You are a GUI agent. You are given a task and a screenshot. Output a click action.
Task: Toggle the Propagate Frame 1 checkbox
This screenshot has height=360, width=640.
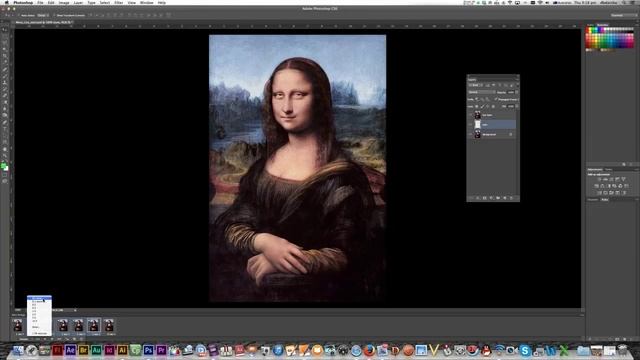point(496,99)
